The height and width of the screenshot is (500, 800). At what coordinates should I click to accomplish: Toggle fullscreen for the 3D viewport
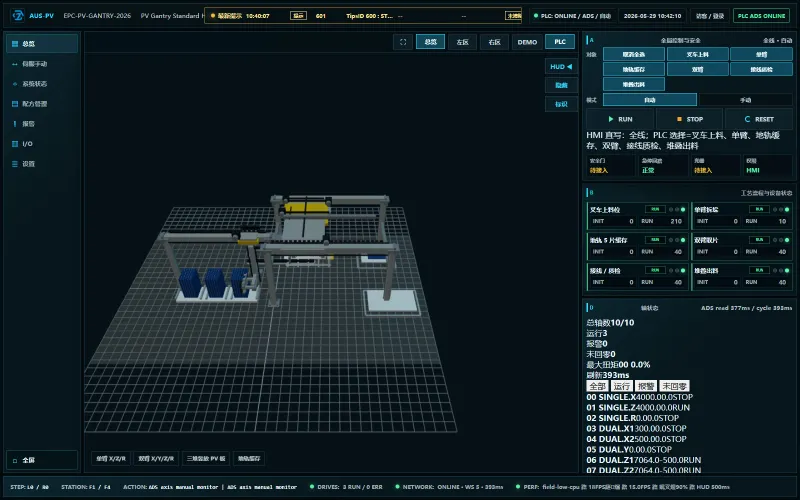tap(403, 42)
